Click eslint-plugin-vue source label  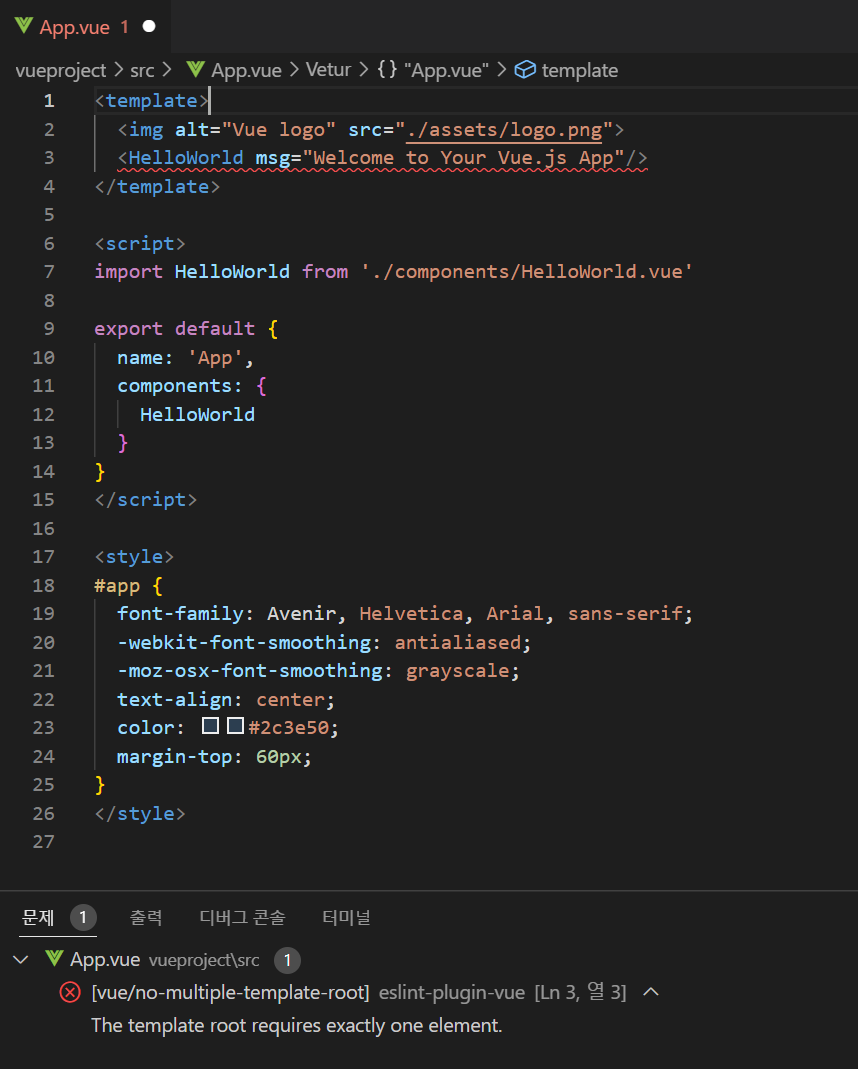pyautogui.click(x=452, y=993)
